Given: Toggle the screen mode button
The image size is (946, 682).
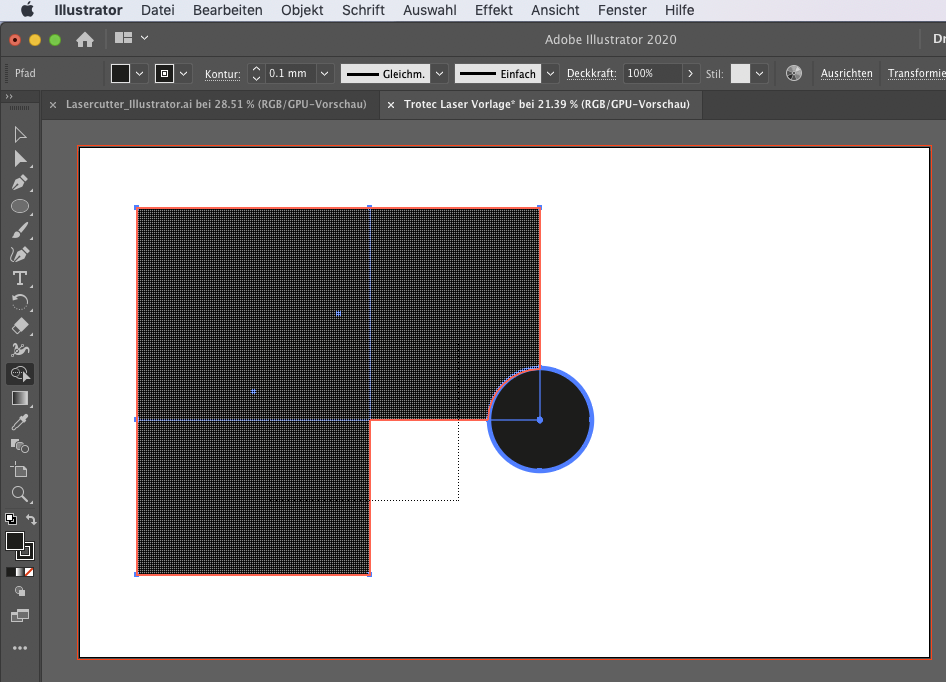Looking at the screenshot, I should click(x=20, y=615).
